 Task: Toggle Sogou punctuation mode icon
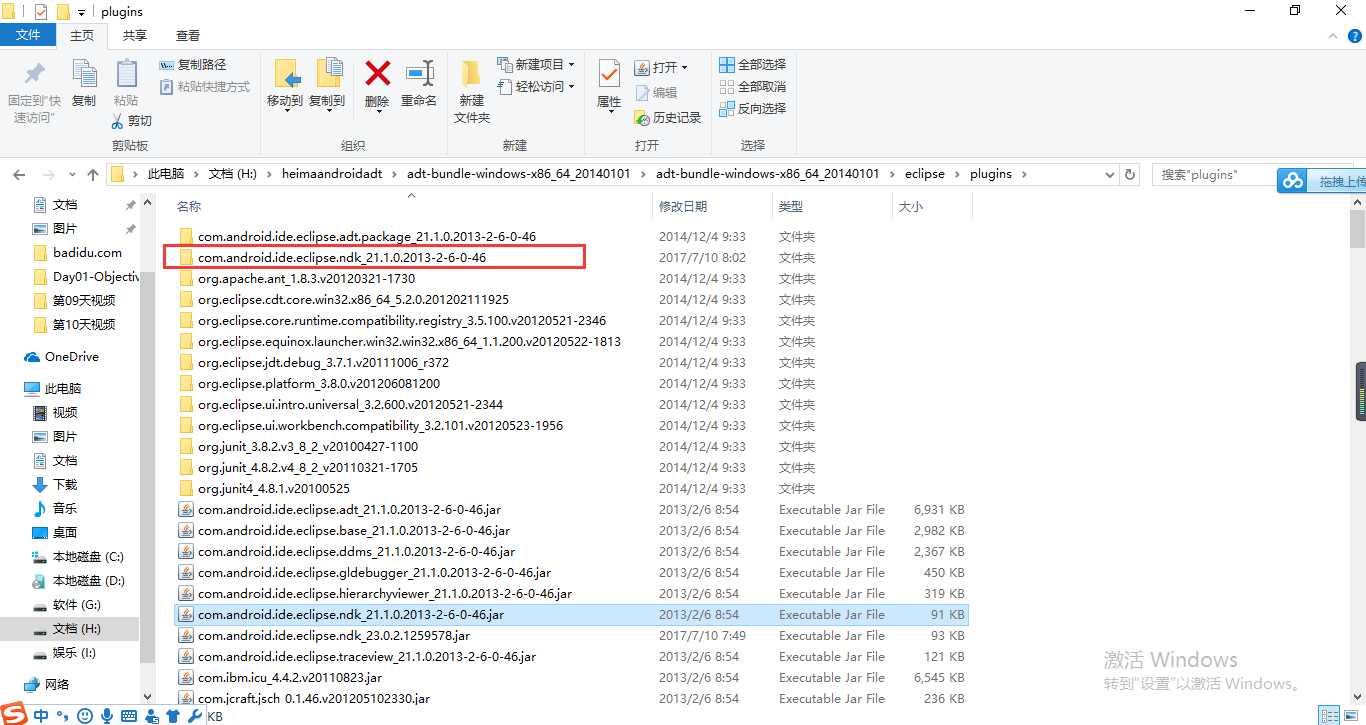(x=62, y=716)
